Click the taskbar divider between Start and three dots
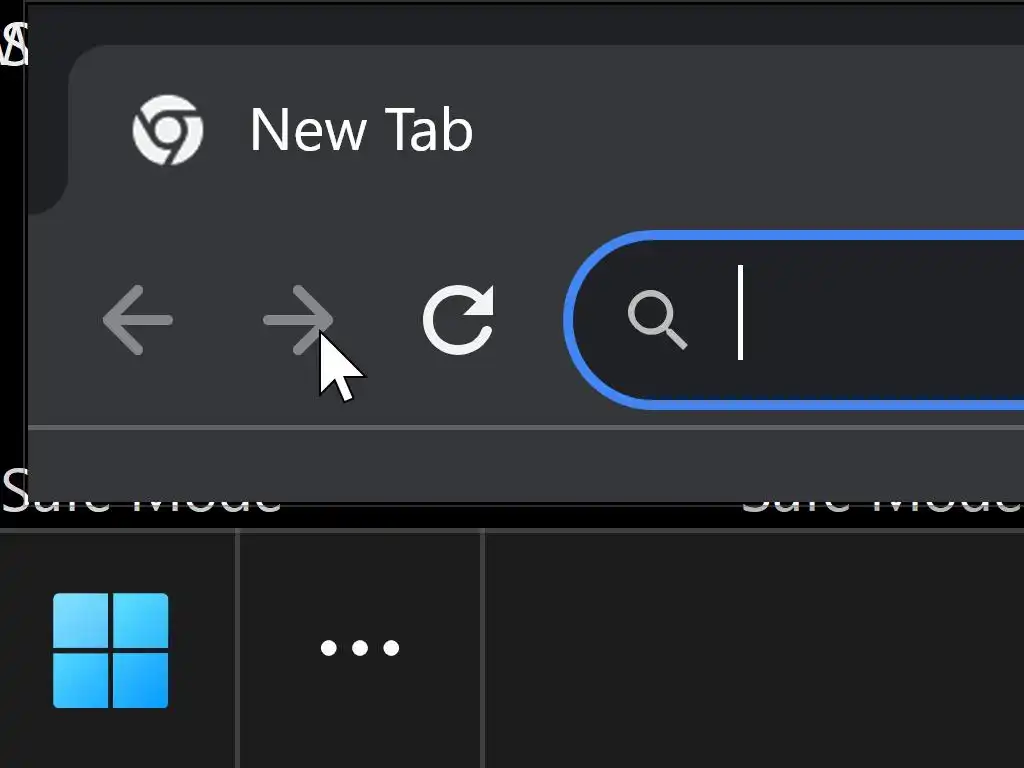 [238, 649]
